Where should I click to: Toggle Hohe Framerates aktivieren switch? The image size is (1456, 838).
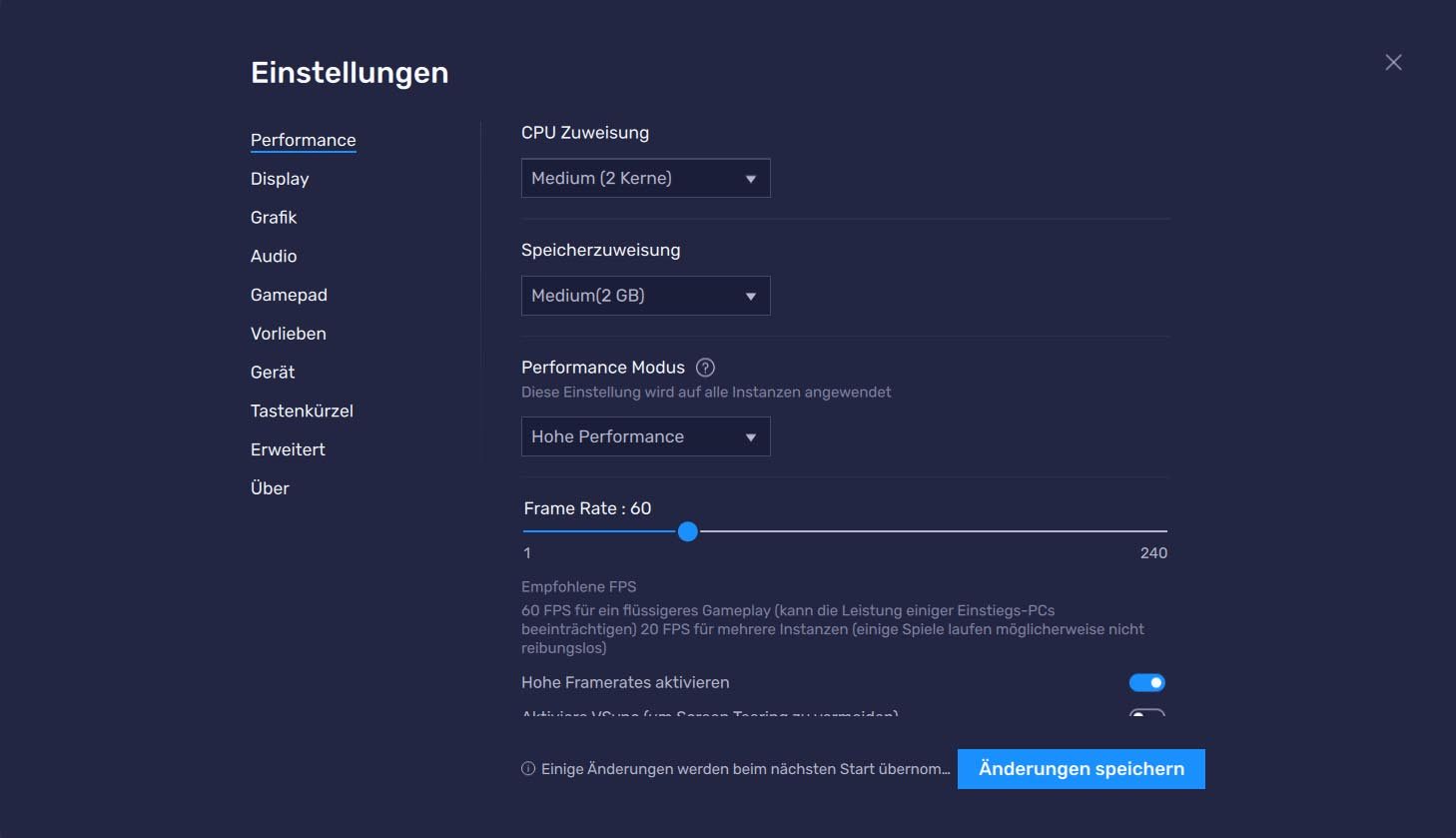[x=1147, y=683]
